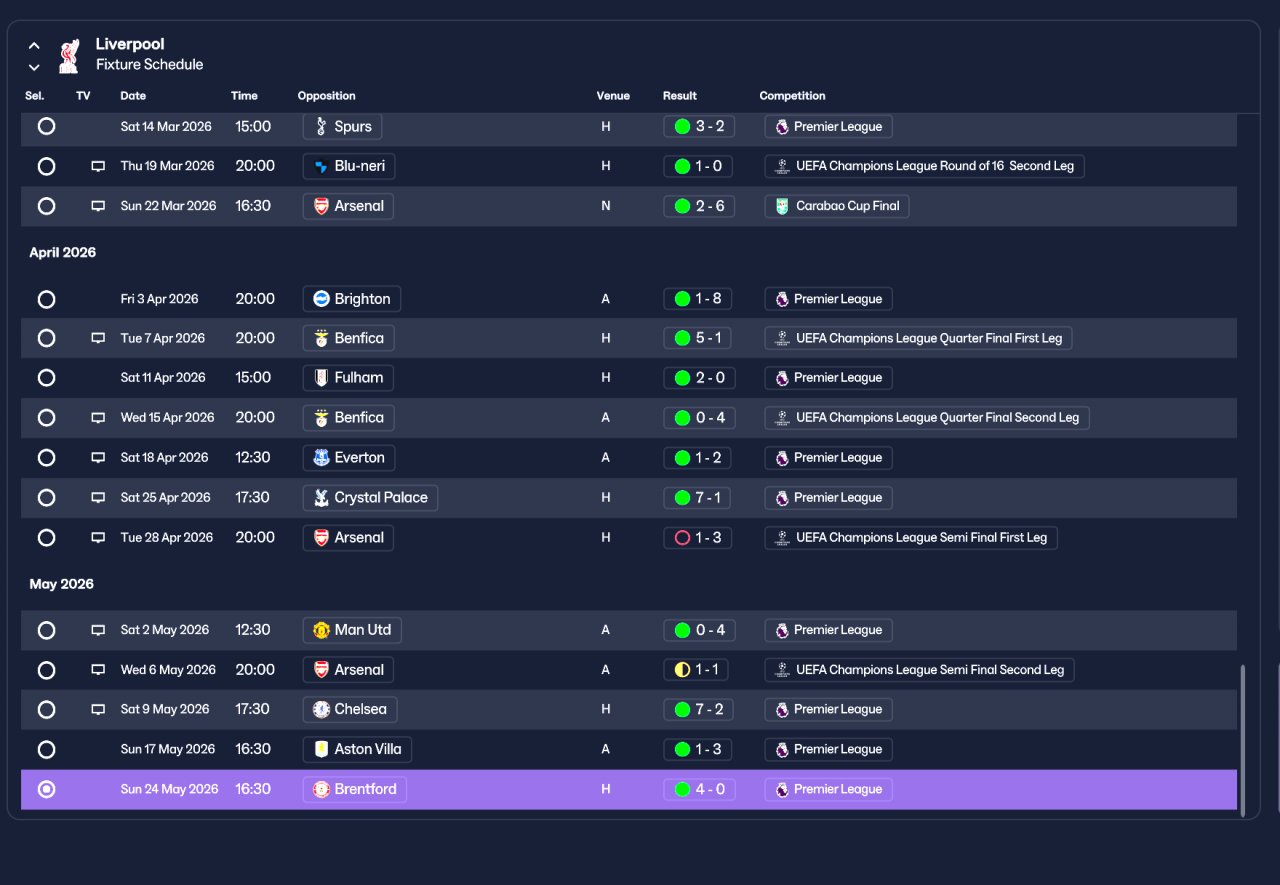The height and width of the screenshot is (885, 1280).
Task: Open the 3 - 2 result against Spurs
Action: pyautogui.click(x=699, y=127)
